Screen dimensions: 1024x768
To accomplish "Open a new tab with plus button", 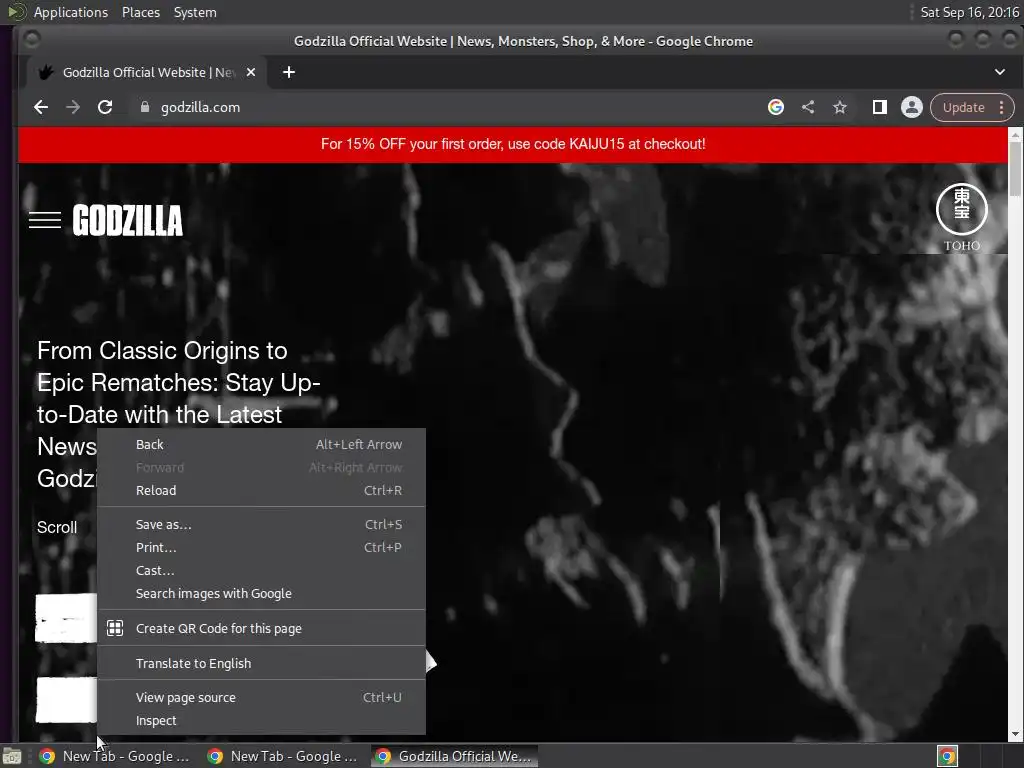I will 289,72.
